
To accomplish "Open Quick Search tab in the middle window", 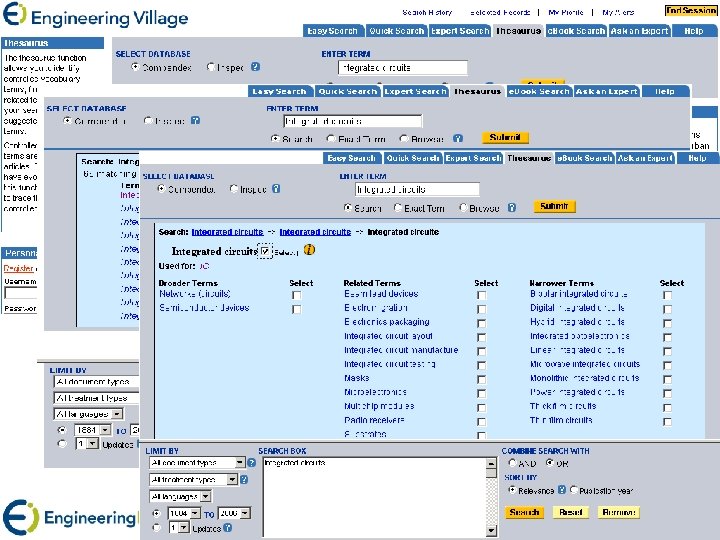I will pos(348,91).
